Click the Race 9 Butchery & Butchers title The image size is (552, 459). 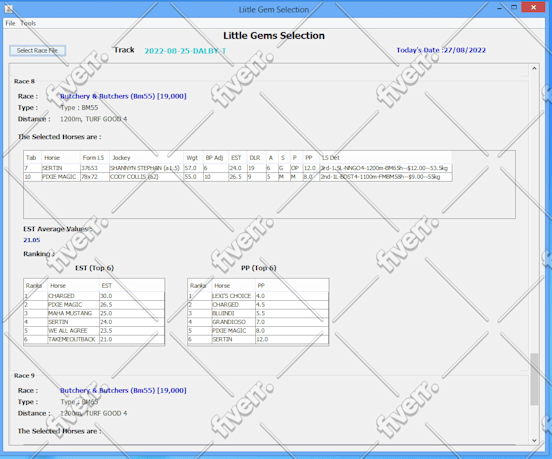123,390
